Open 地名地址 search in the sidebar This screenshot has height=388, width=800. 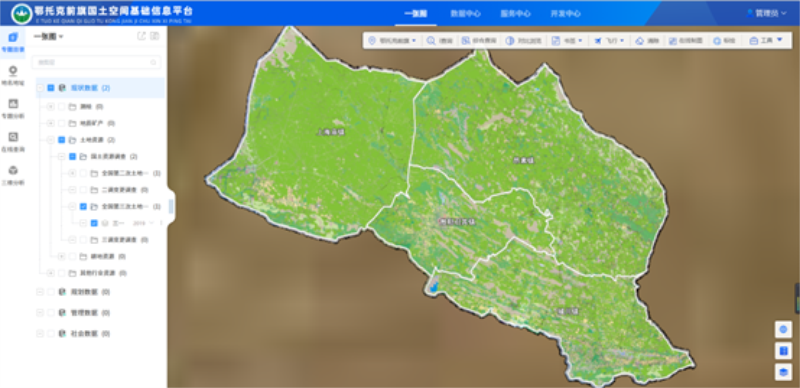pyautogui.click(x=13, y=76)
